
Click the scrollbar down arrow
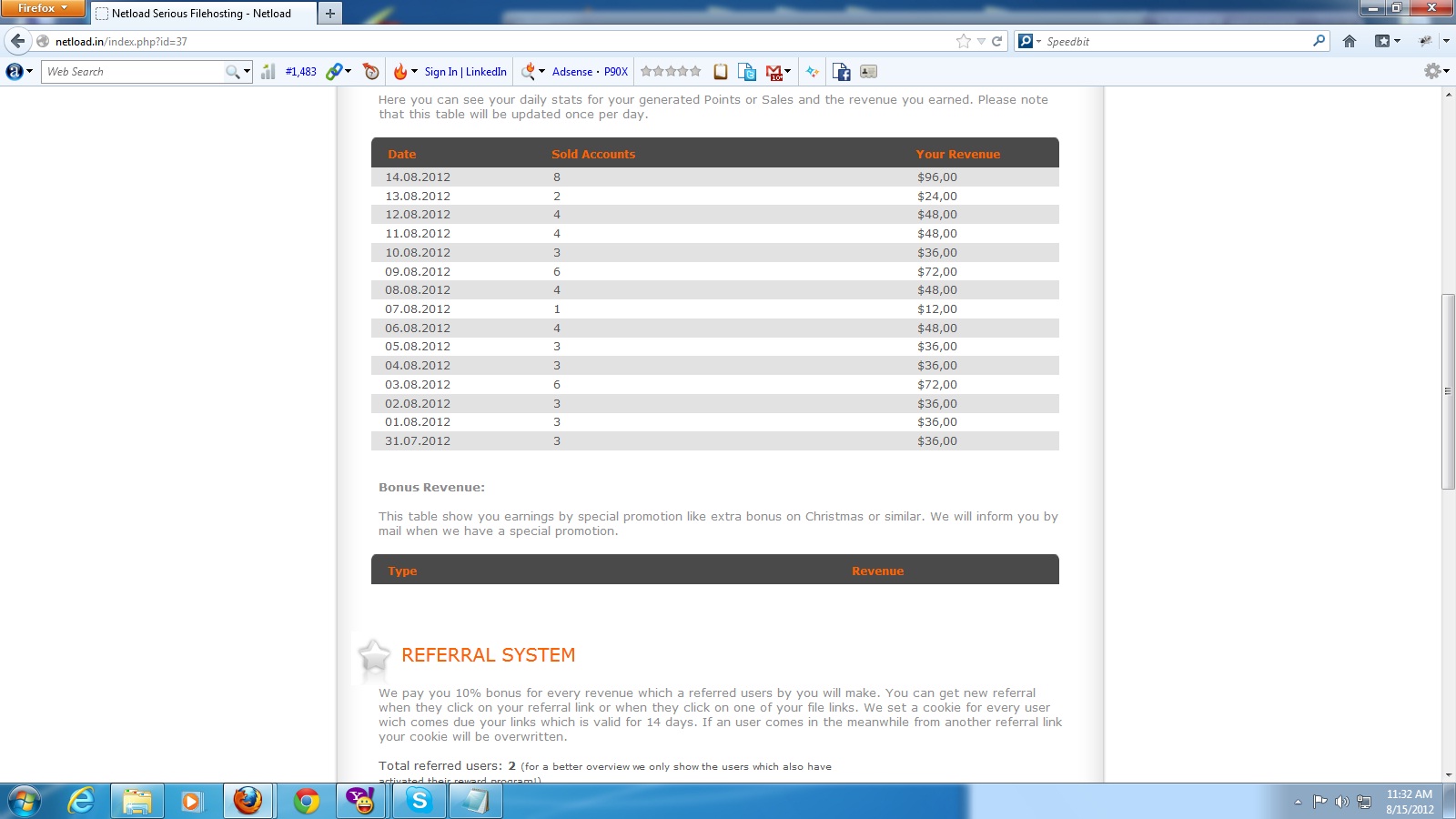1448,775
